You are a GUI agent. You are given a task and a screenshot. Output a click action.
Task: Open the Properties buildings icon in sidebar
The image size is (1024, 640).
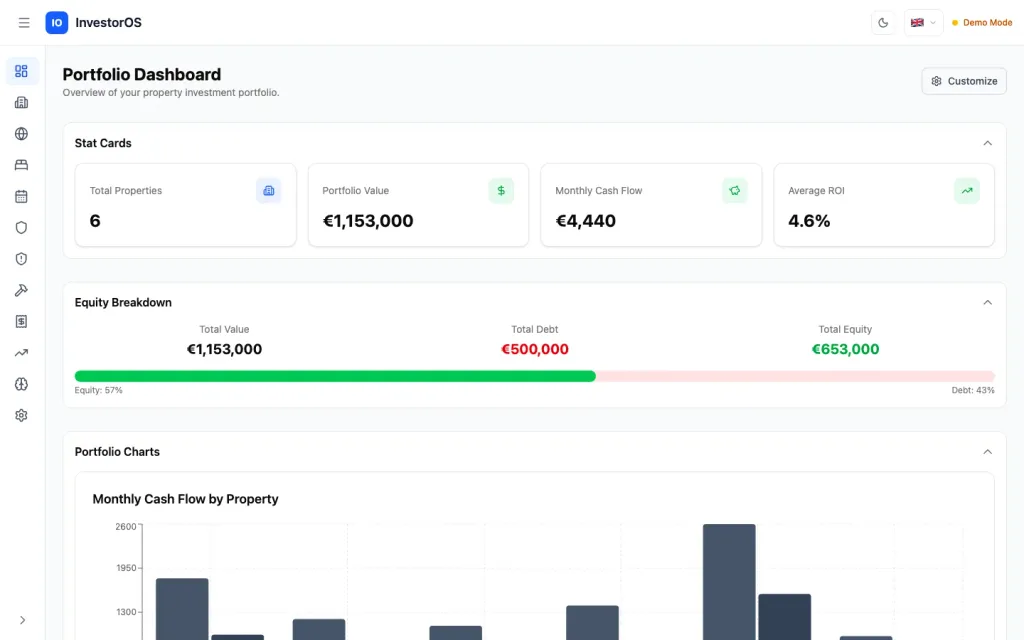[22, 103]
